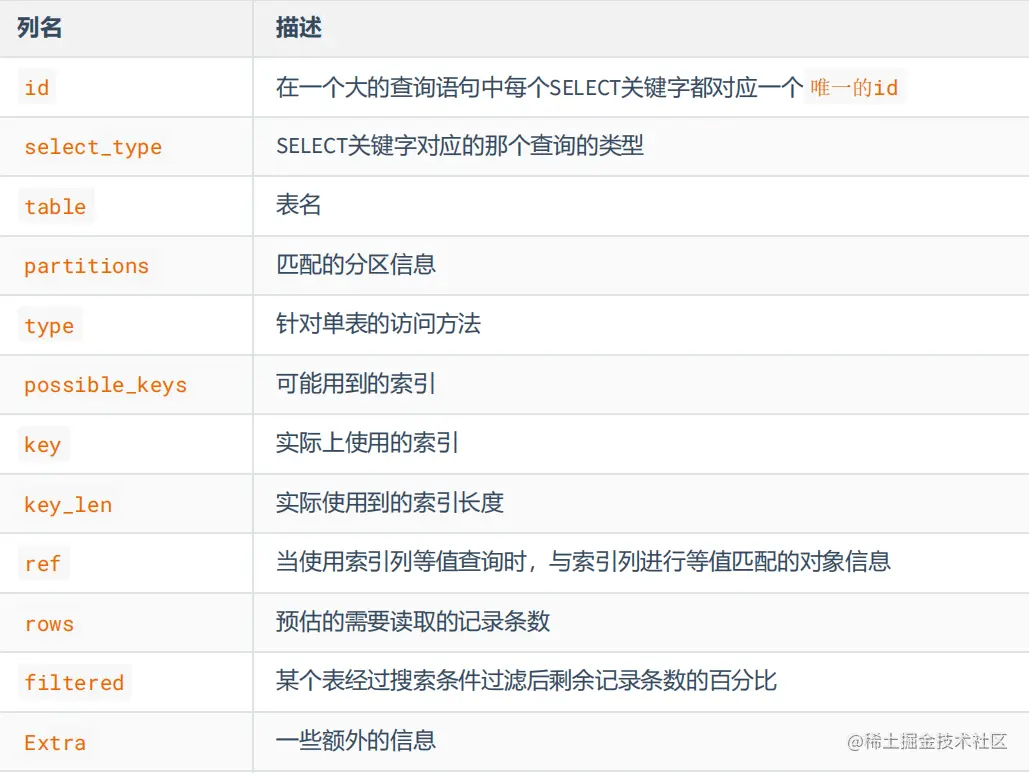This screenshot has height=773, width=1029.
Task: Click description '某个表经过搜索条件过滤后剩余记录条数的百分比'
Action: (526, 681)
